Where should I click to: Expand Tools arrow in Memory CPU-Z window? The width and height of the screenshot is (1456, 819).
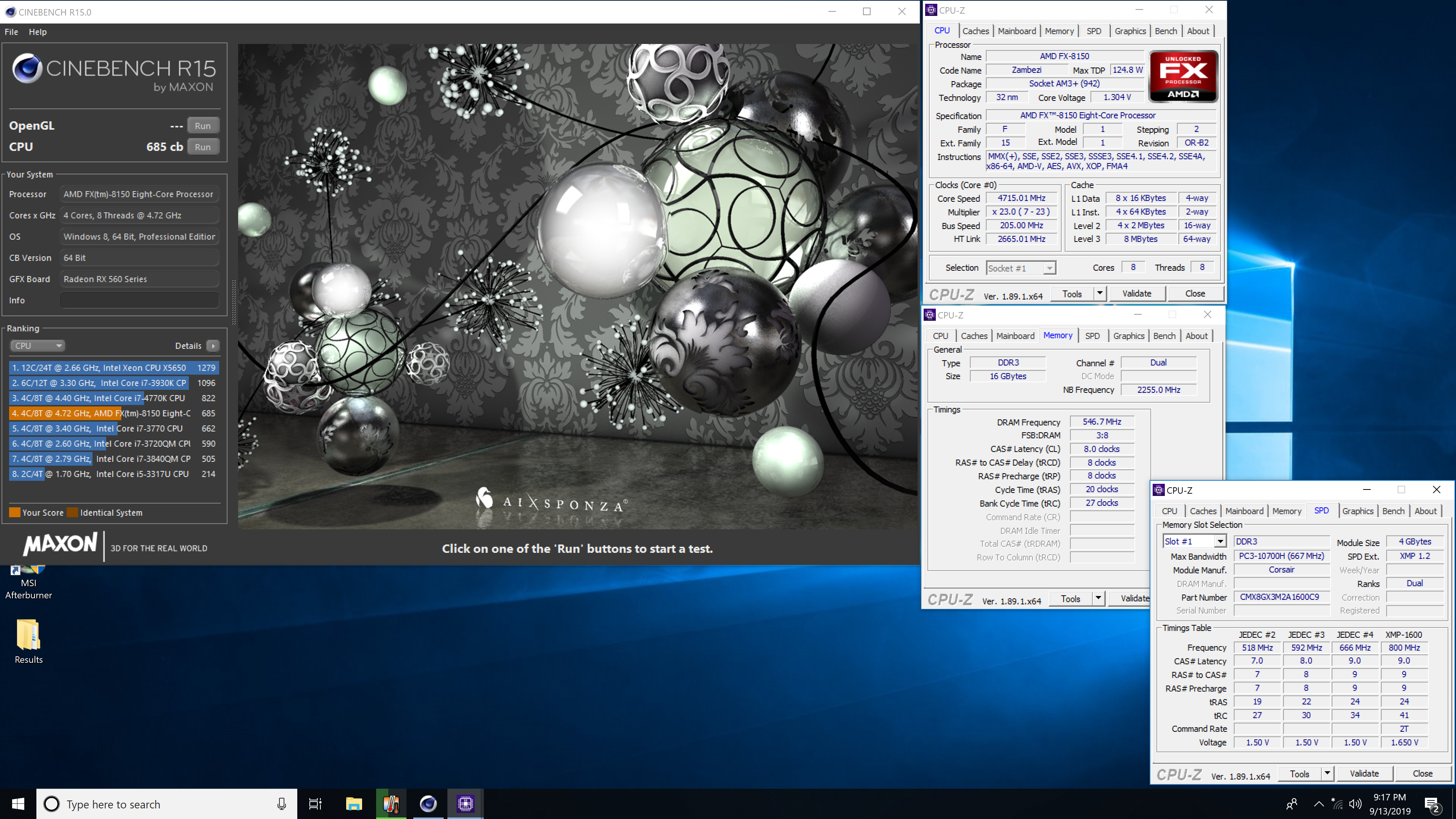[x=1098, y=599]
